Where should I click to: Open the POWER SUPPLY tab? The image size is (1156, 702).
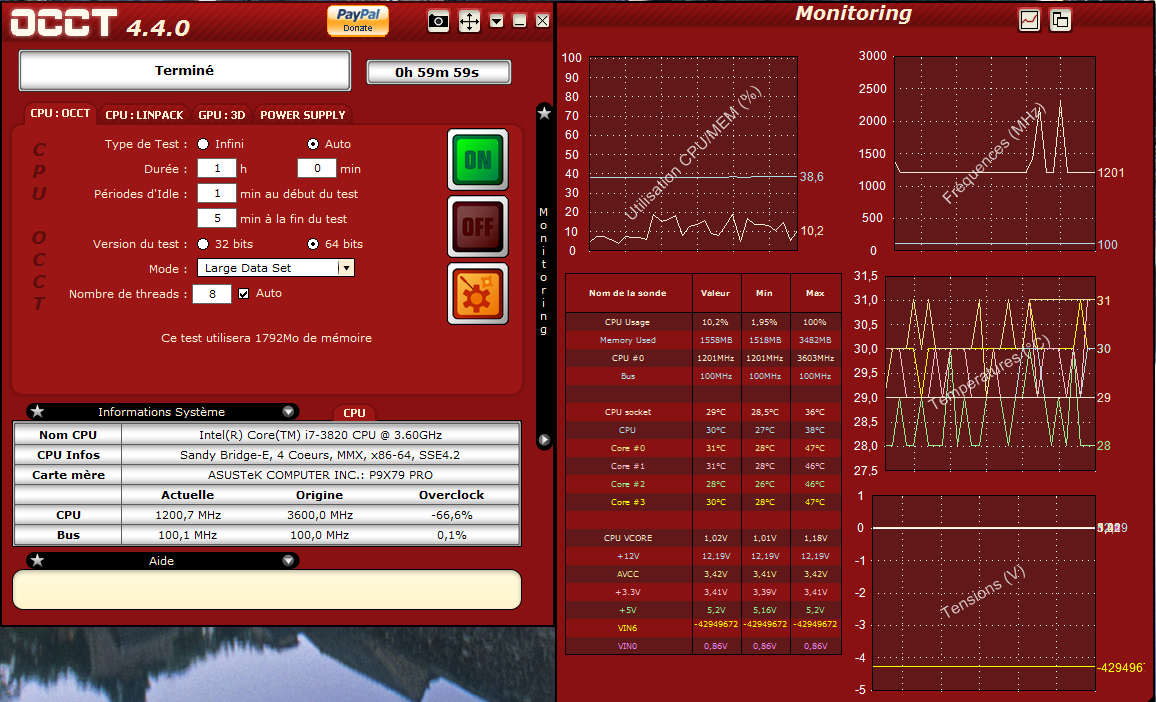(x=303, y=115)
